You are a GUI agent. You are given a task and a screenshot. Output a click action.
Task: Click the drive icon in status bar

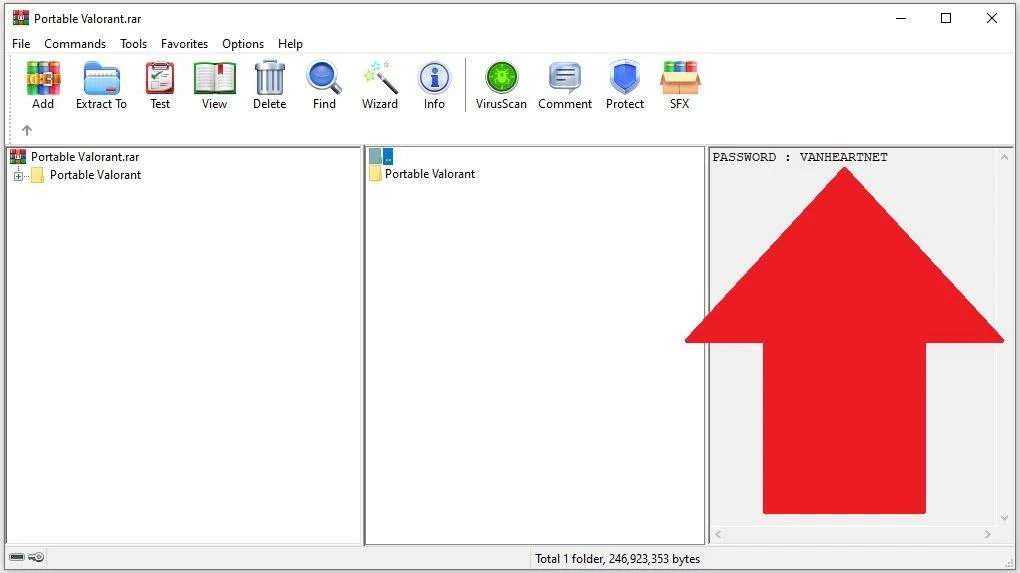point(17,557)
